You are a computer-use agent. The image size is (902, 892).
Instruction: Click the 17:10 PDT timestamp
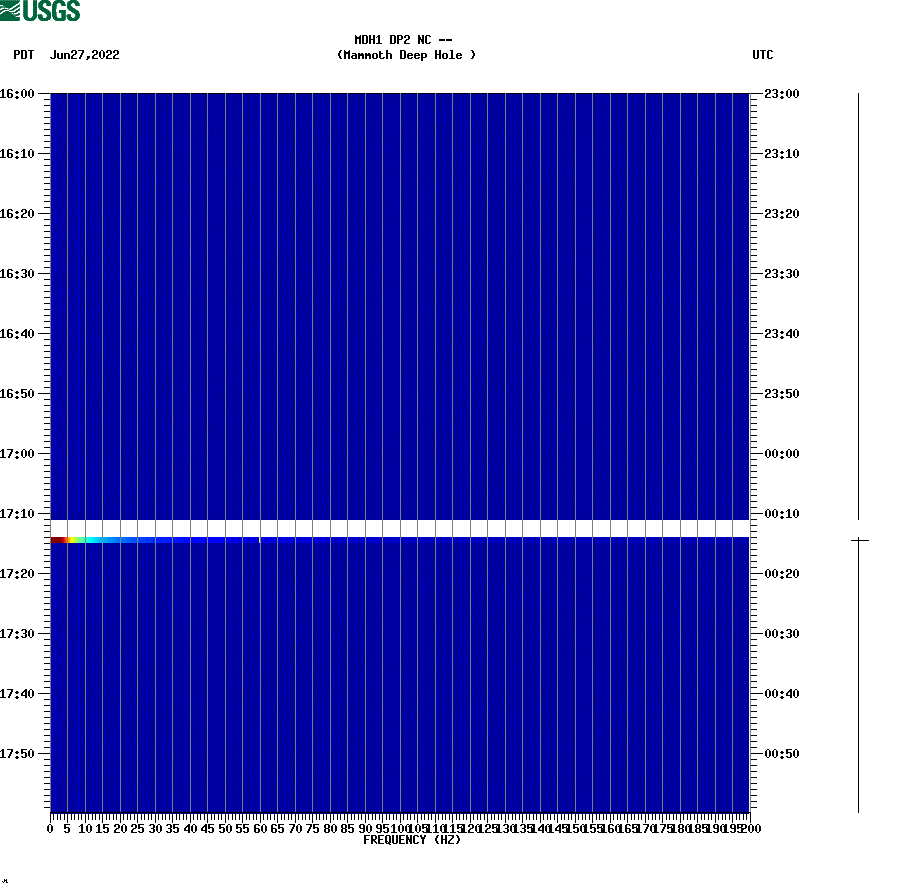click(x=22, y=513)
